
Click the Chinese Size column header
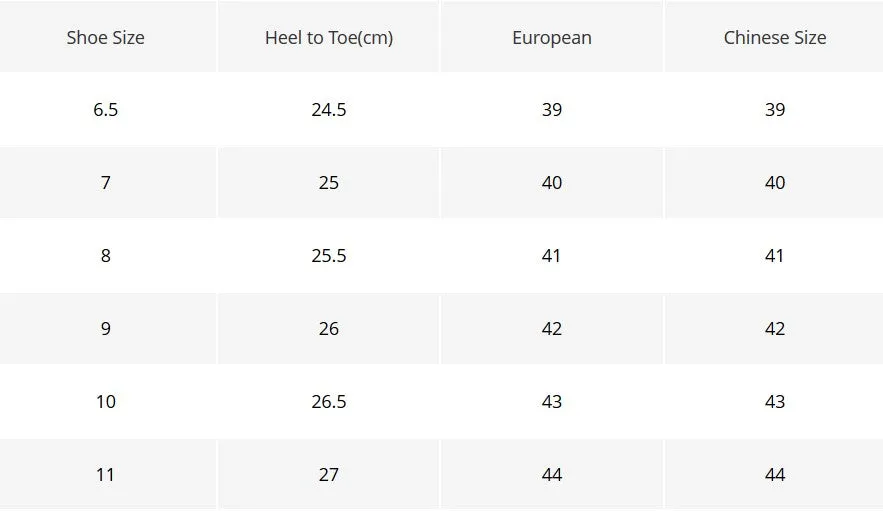tap(775, 38)
